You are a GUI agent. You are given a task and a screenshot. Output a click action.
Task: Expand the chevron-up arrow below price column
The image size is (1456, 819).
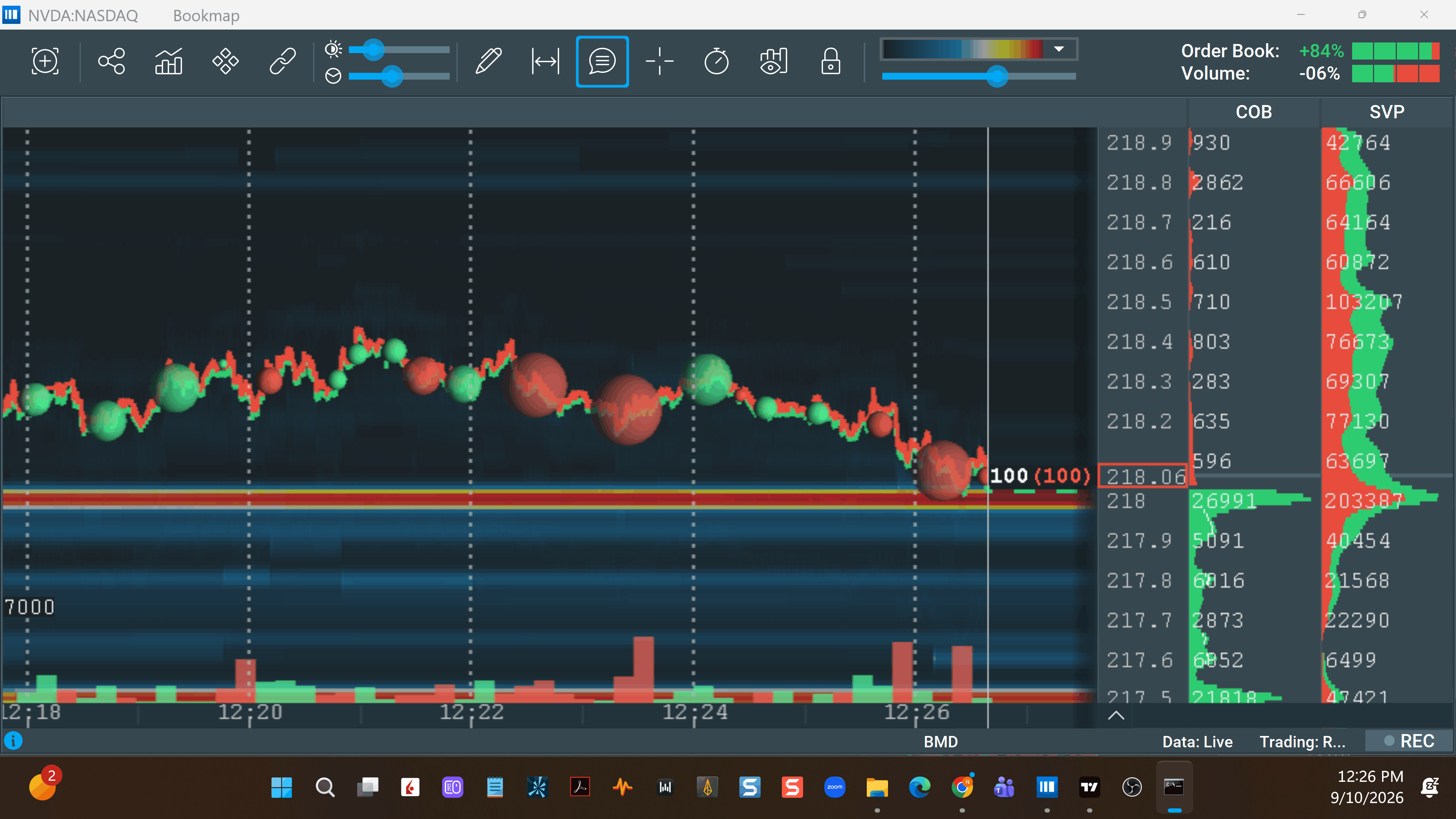coord(1116,715)
